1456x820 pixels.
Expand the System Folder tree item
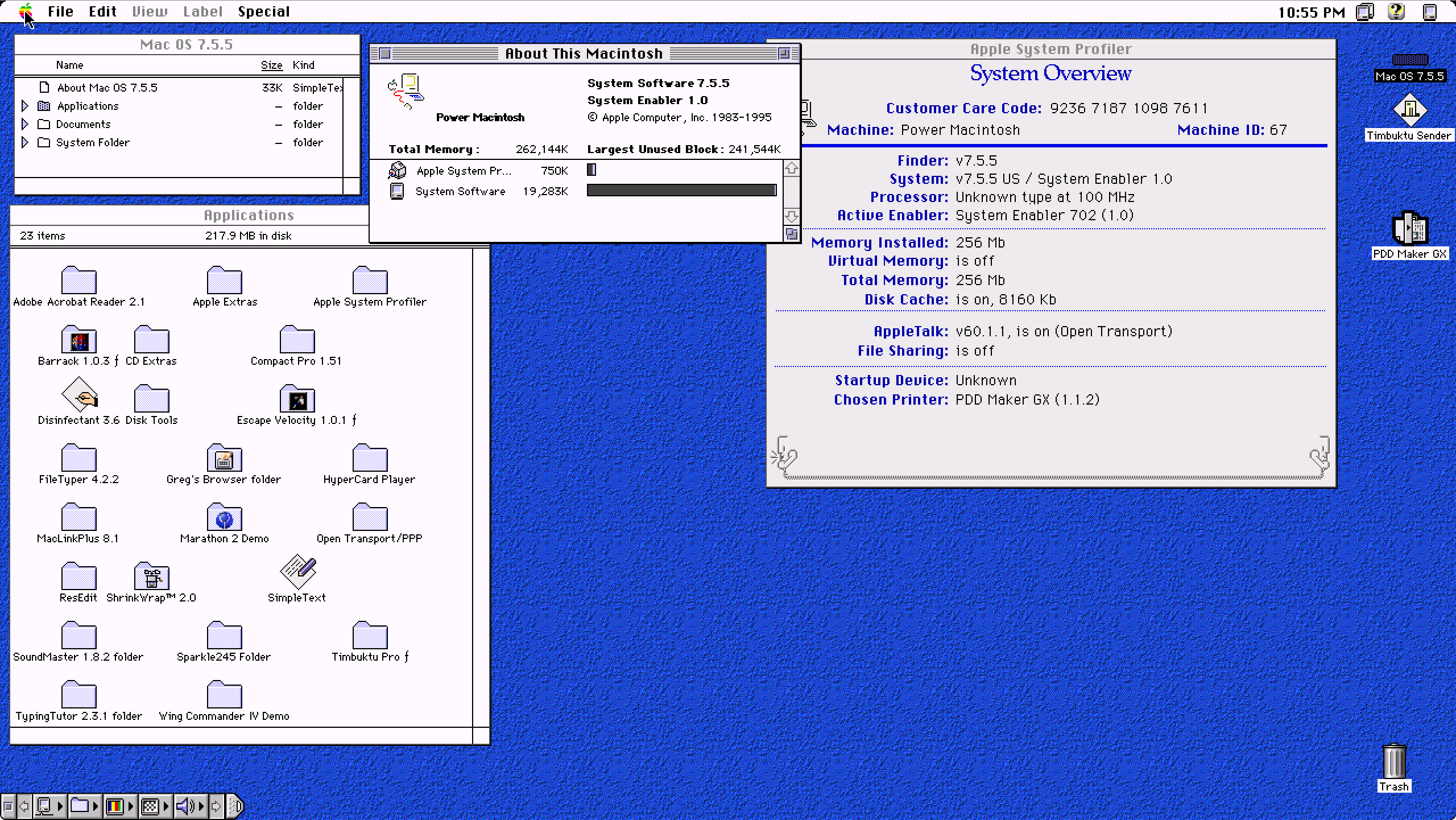pyautogui.click(x=25, y=141)
